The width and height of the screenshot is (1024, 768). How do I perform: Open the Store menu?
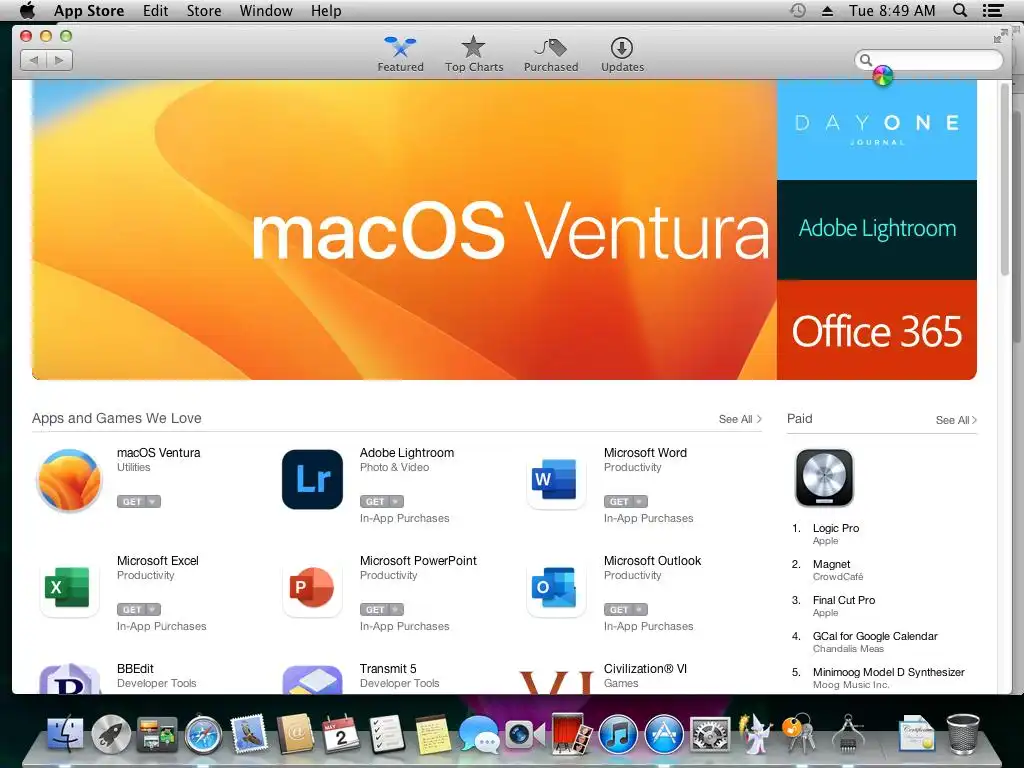click(x=204, y=10)
